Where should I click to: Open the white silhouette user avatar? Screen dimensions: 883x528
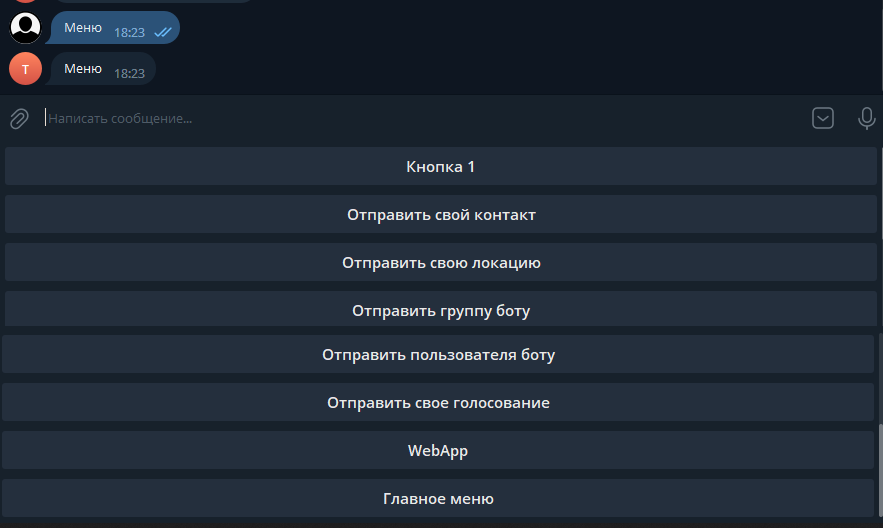[25, 28]
